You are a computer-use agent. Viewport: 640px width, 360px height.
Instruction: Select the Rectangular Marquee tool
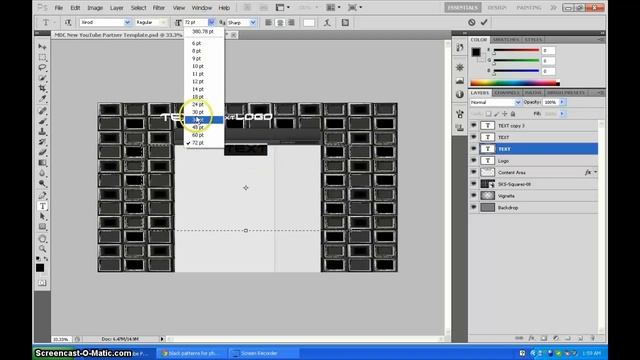pos(42,58)
